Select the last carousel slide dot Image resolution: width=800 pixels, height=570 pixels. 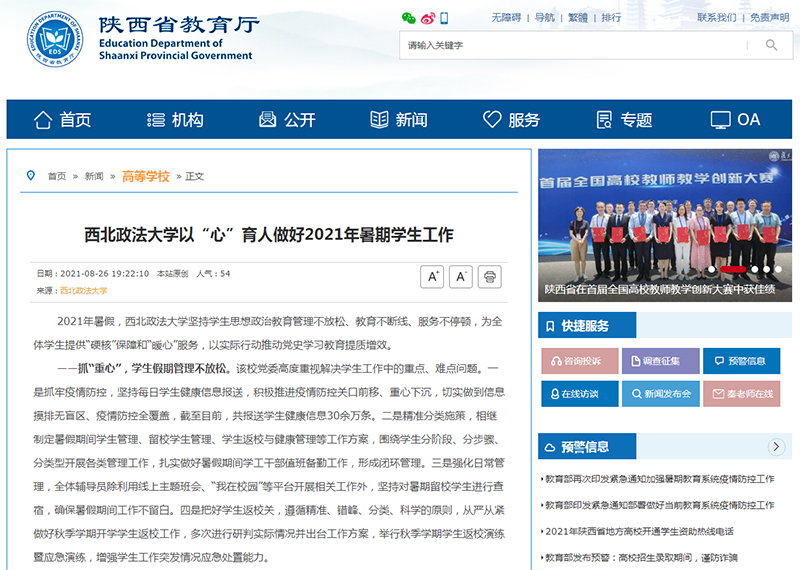point(779,269)
